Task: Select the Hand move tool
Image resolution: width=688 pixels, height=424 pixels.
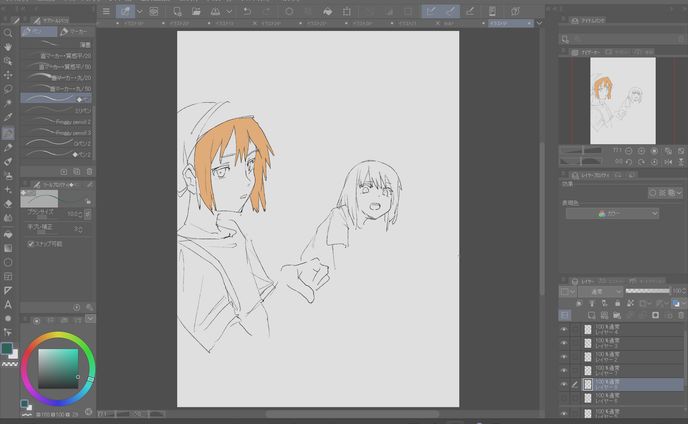Action: coord(8,47)
